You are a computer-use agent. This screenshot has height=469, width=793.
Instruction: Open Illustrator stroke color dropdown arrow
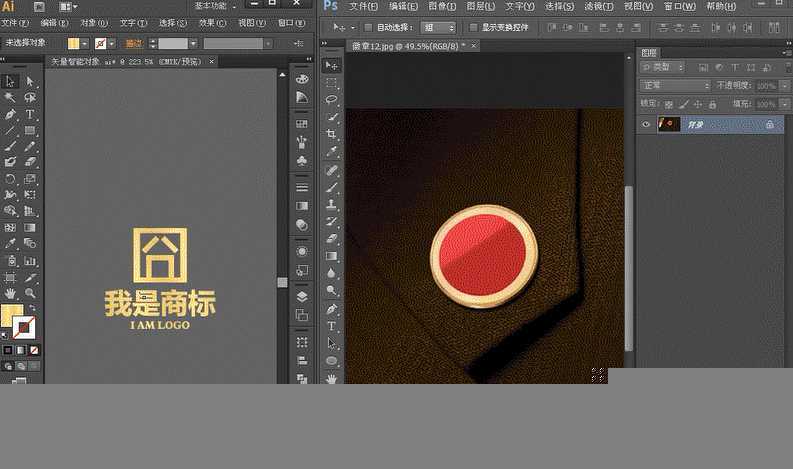[112, 44]
